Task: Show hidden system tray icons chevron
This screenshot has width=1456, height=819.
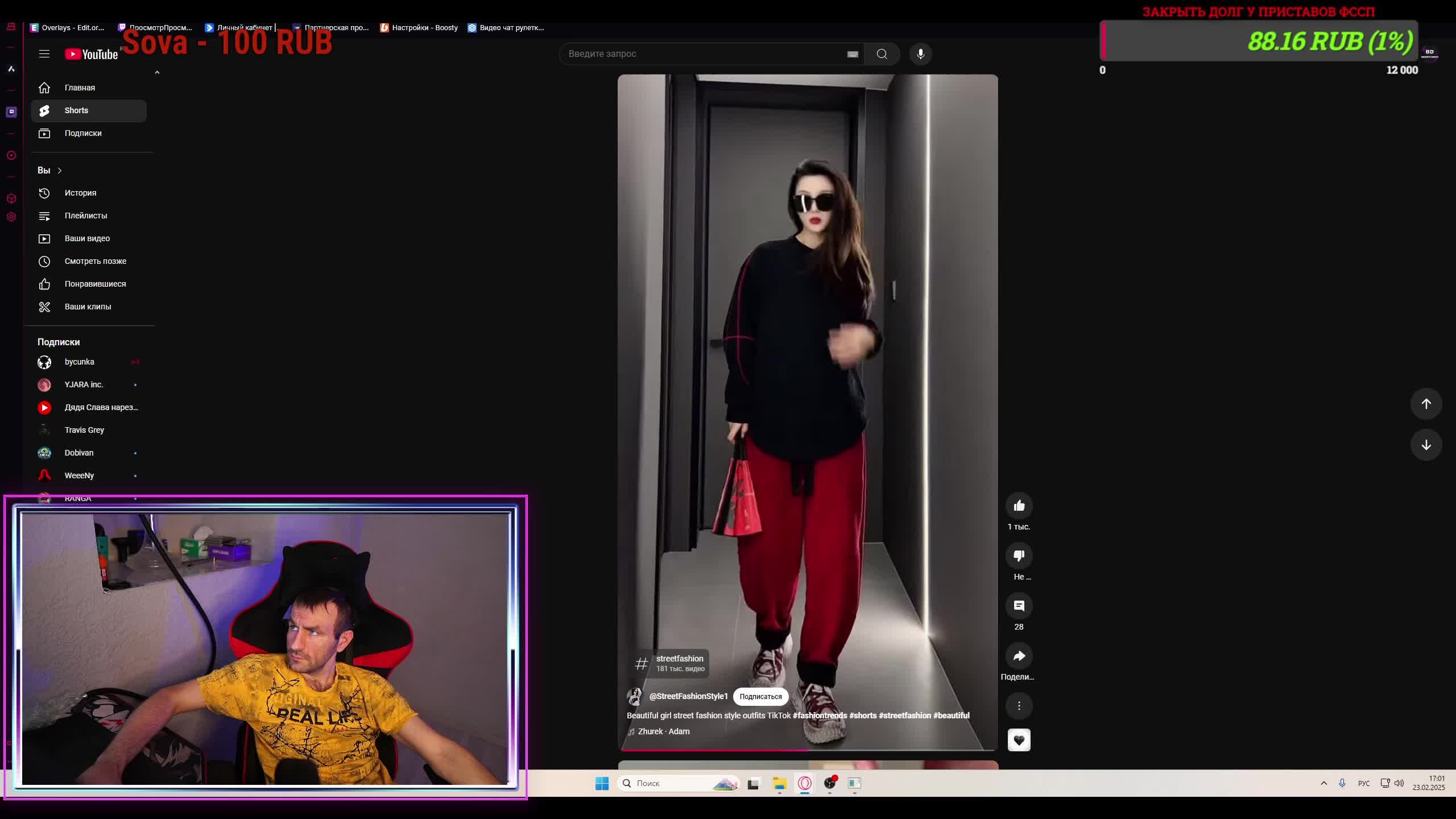Action: pyautogui.click(x=1323, y=783)
